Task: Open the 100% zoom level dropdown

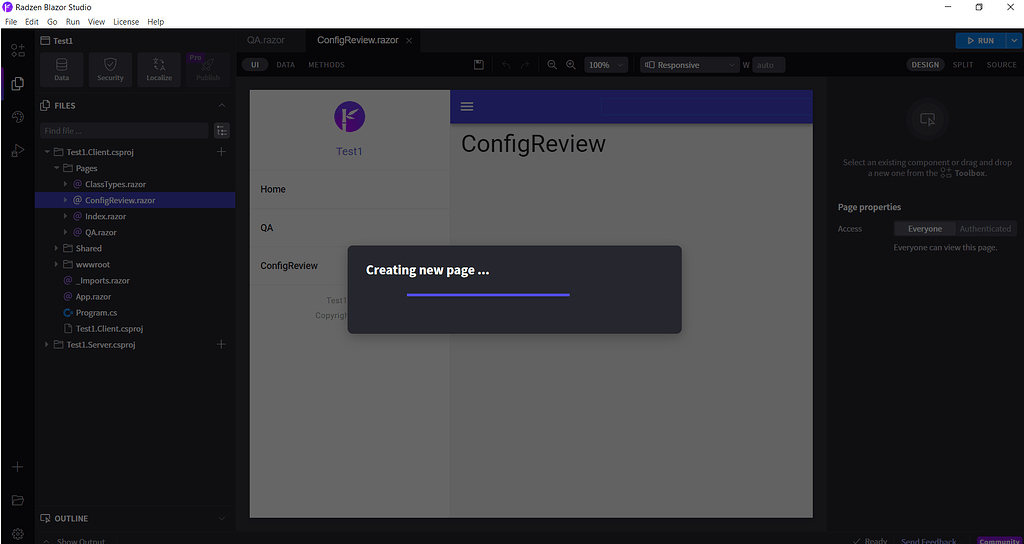Action: click(606, 65)
